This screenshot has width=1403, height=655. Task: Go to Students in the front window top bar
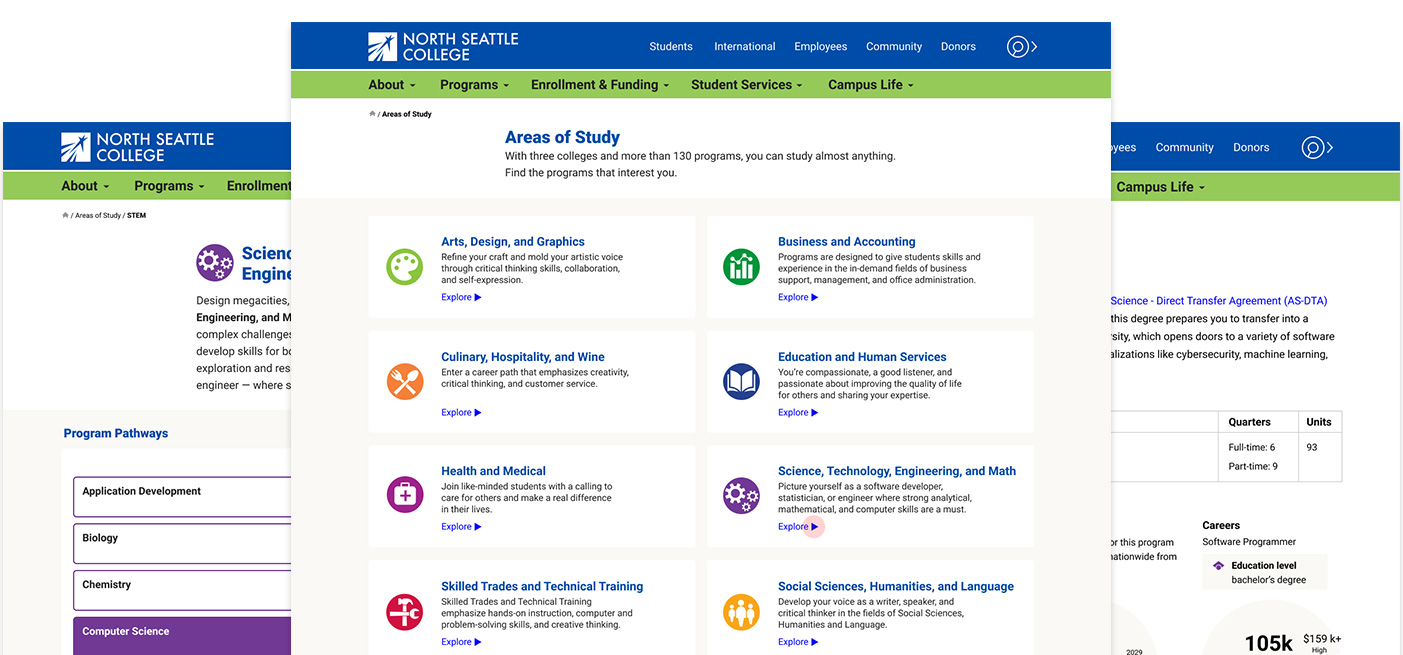point(671,47)
